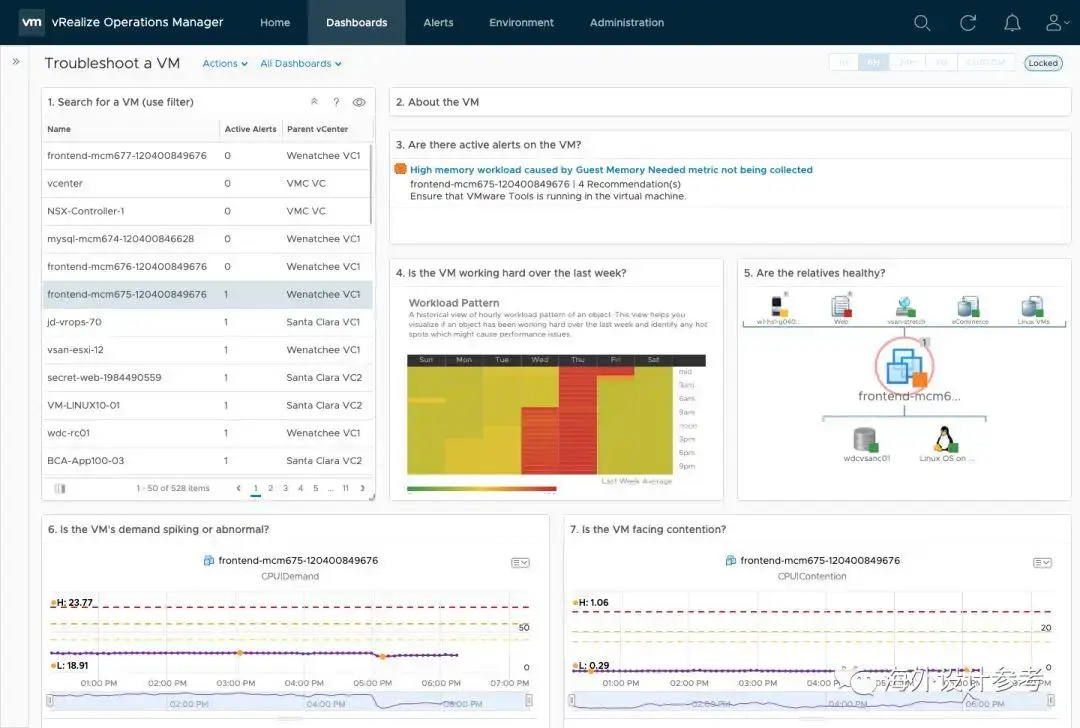Open the Actions dropdown
The height and width of the screenshot is (728, 1080).
click(225, 63)
